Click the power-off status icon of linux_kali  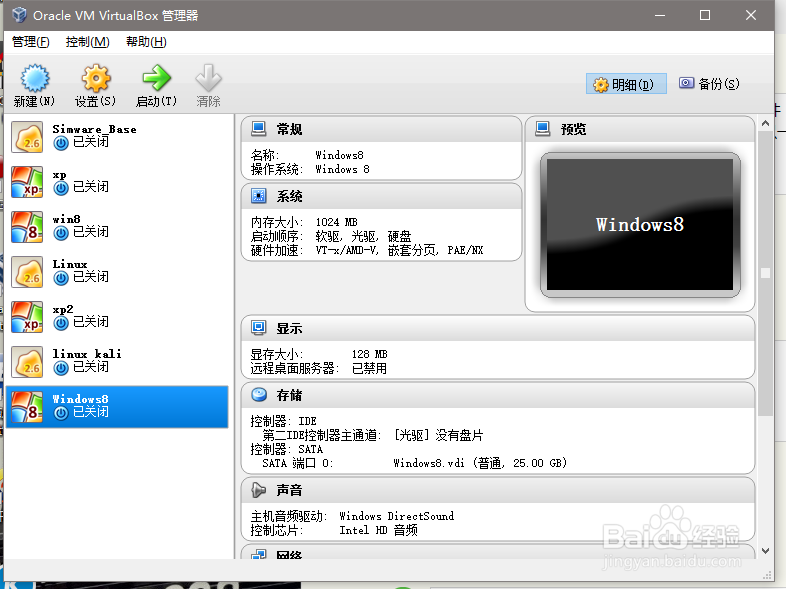tap(61, 368)
